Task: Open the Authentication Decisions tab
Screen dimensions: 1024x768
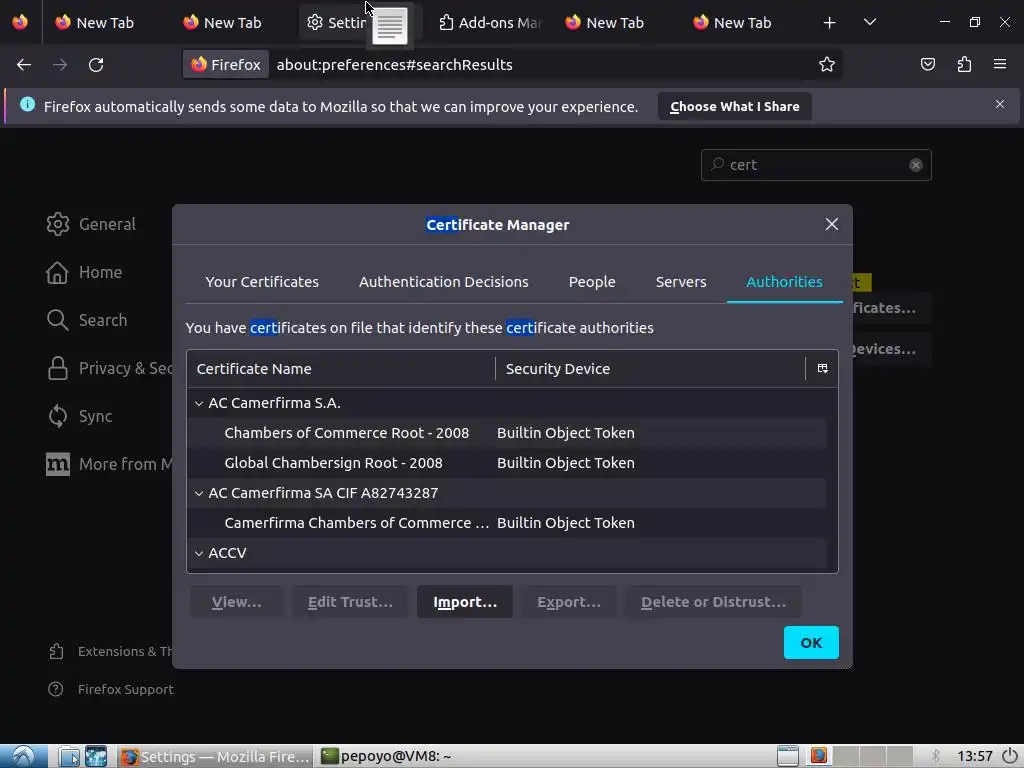Action: pyautogui.click(x=443, y=281)
